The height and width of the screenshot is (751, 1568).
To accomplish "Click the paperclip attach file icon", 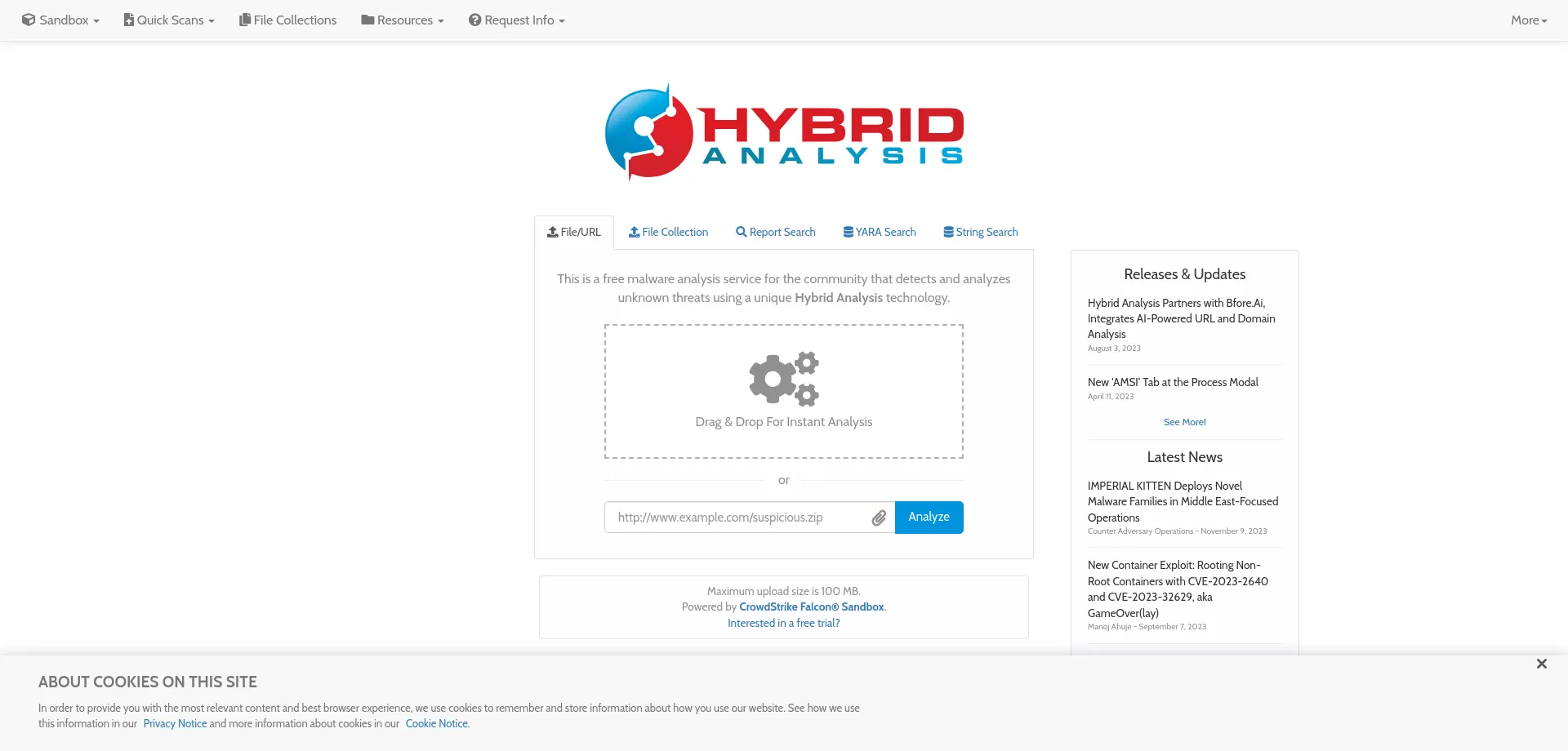I will coord(879,518).
